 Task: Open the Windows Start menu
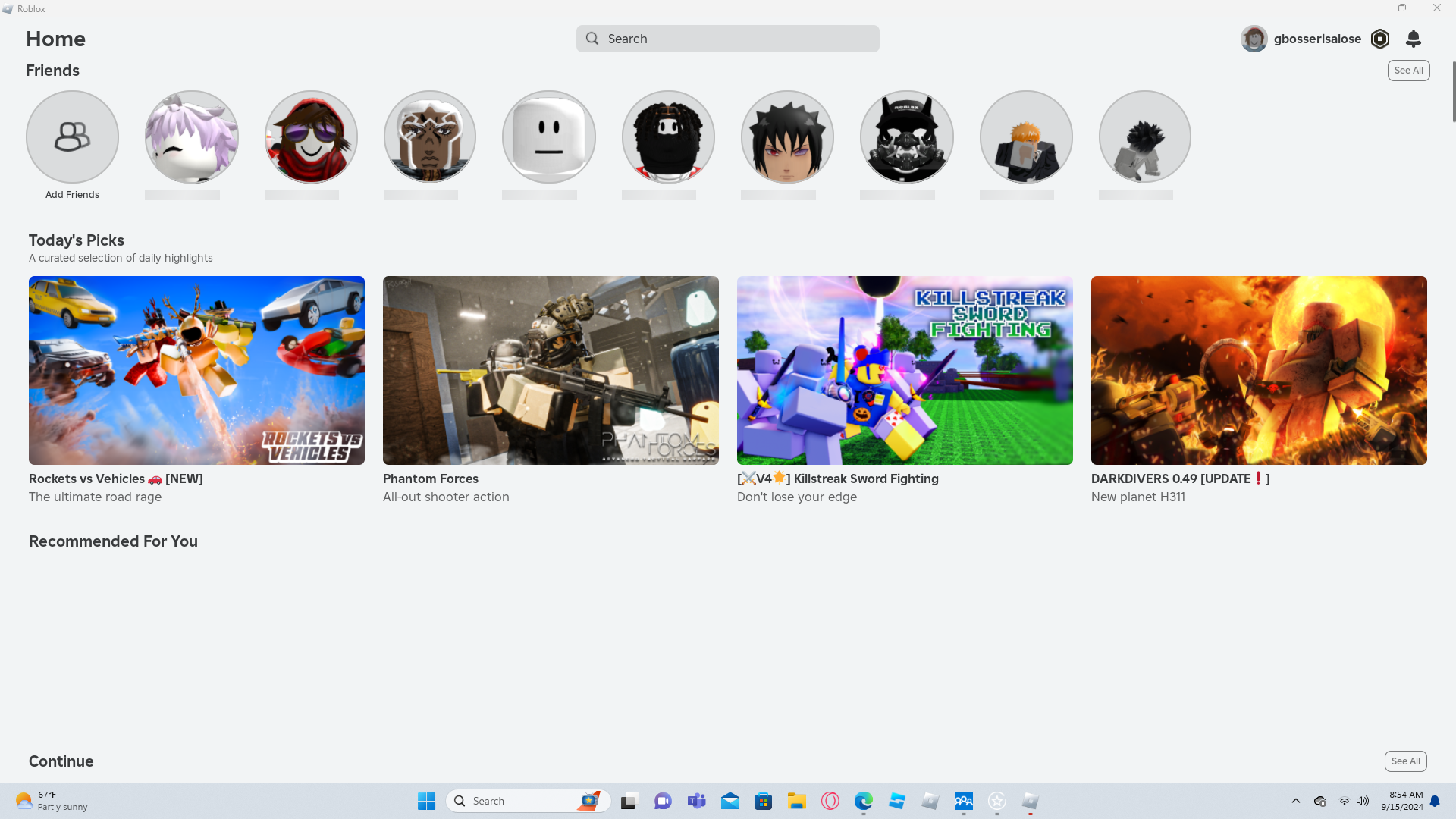pos(426,801)
